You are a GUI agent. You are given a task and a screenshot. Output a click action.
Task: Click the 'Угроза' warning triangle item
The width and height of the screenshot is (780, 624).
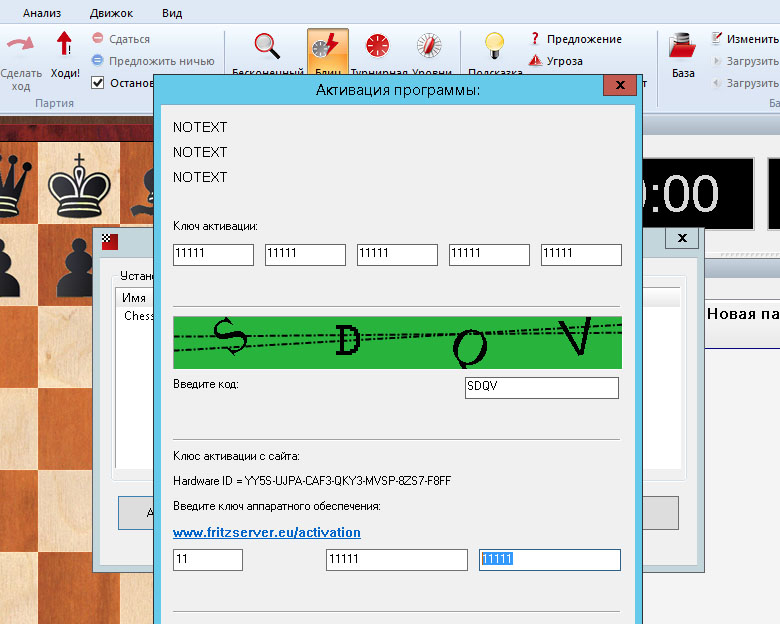click(556, 61)
